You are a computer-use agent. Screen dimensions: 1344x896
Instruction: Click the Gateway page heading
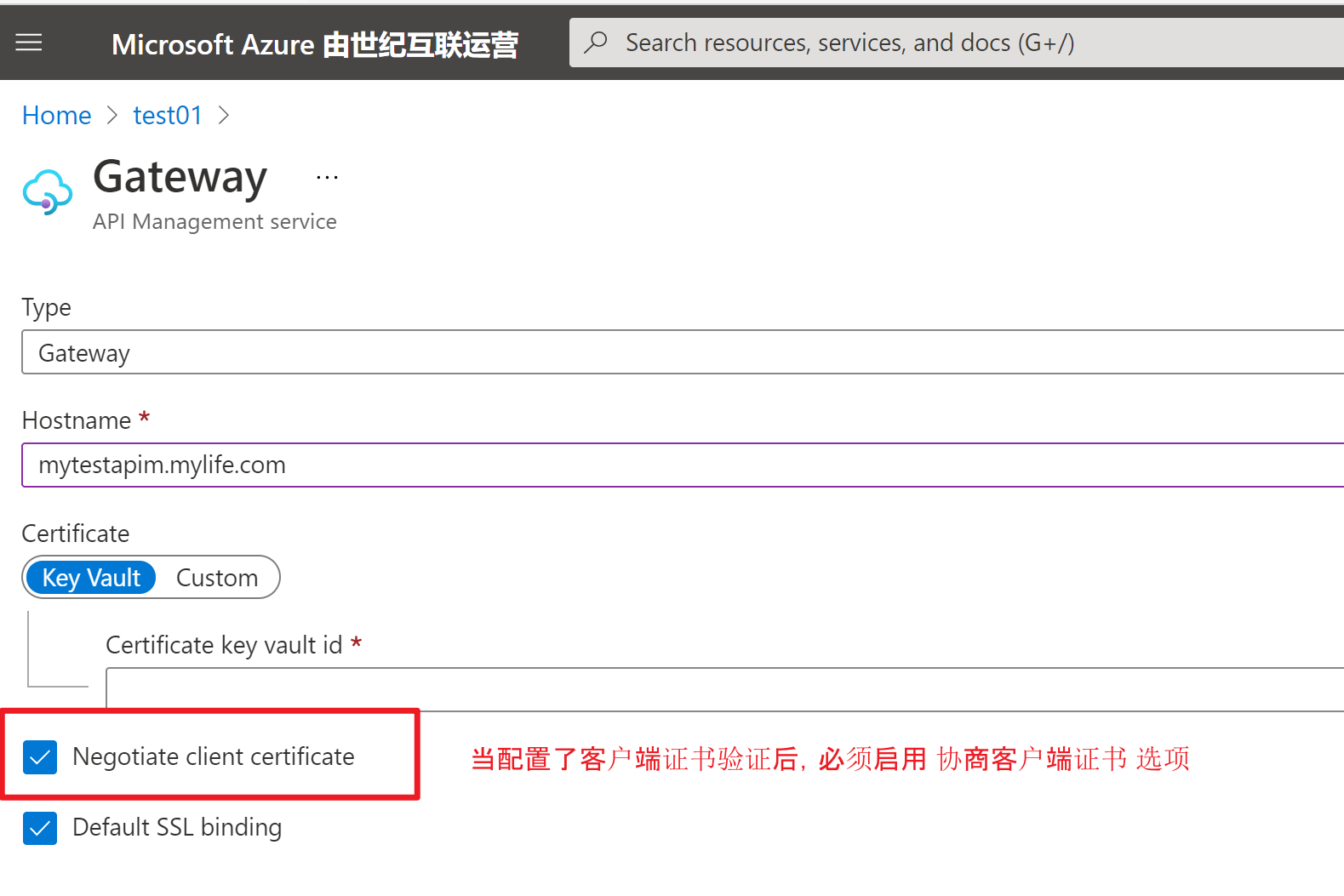180,177
